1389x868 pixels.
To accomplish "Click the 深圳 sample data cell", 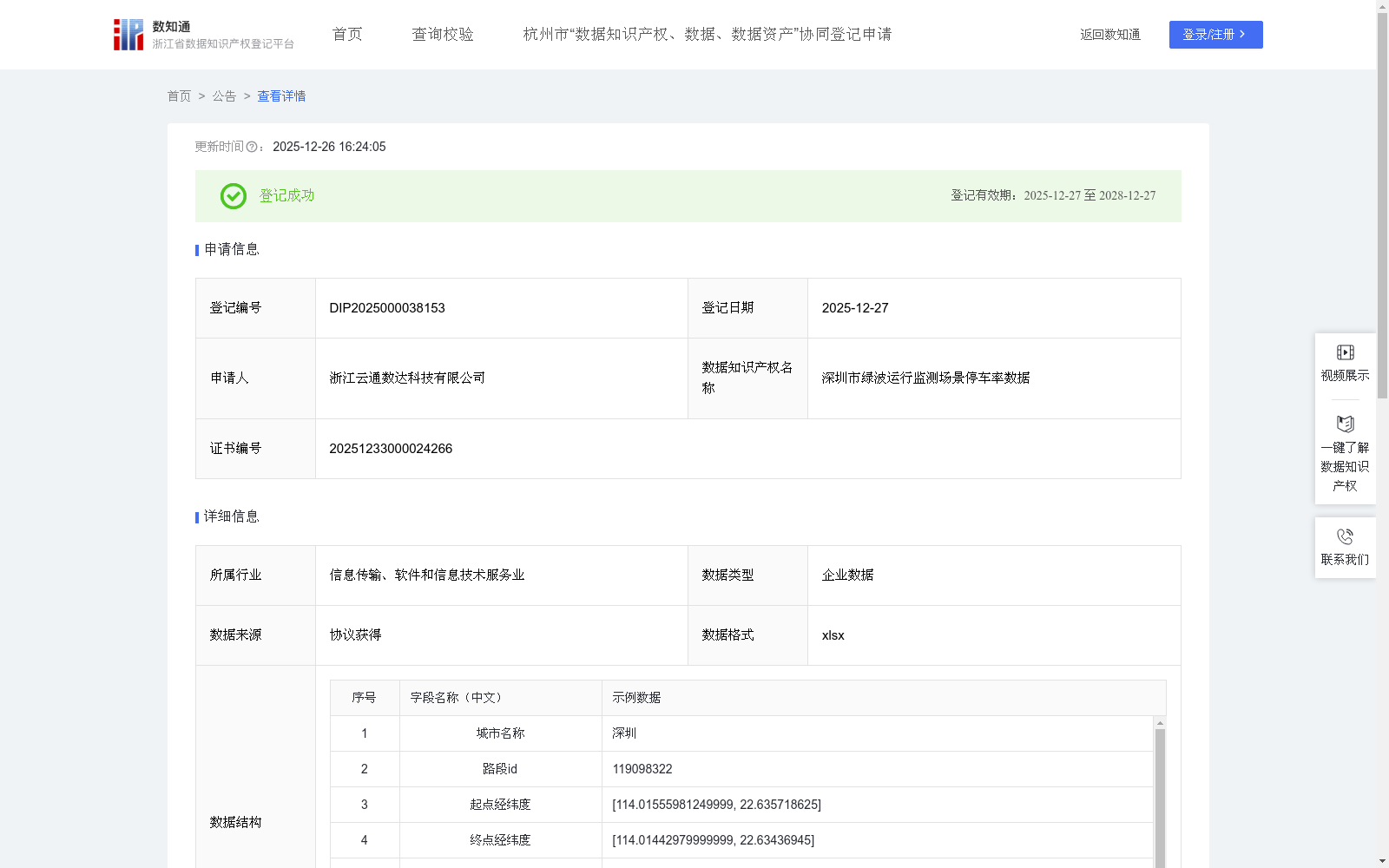I will (x=877, y=733).
